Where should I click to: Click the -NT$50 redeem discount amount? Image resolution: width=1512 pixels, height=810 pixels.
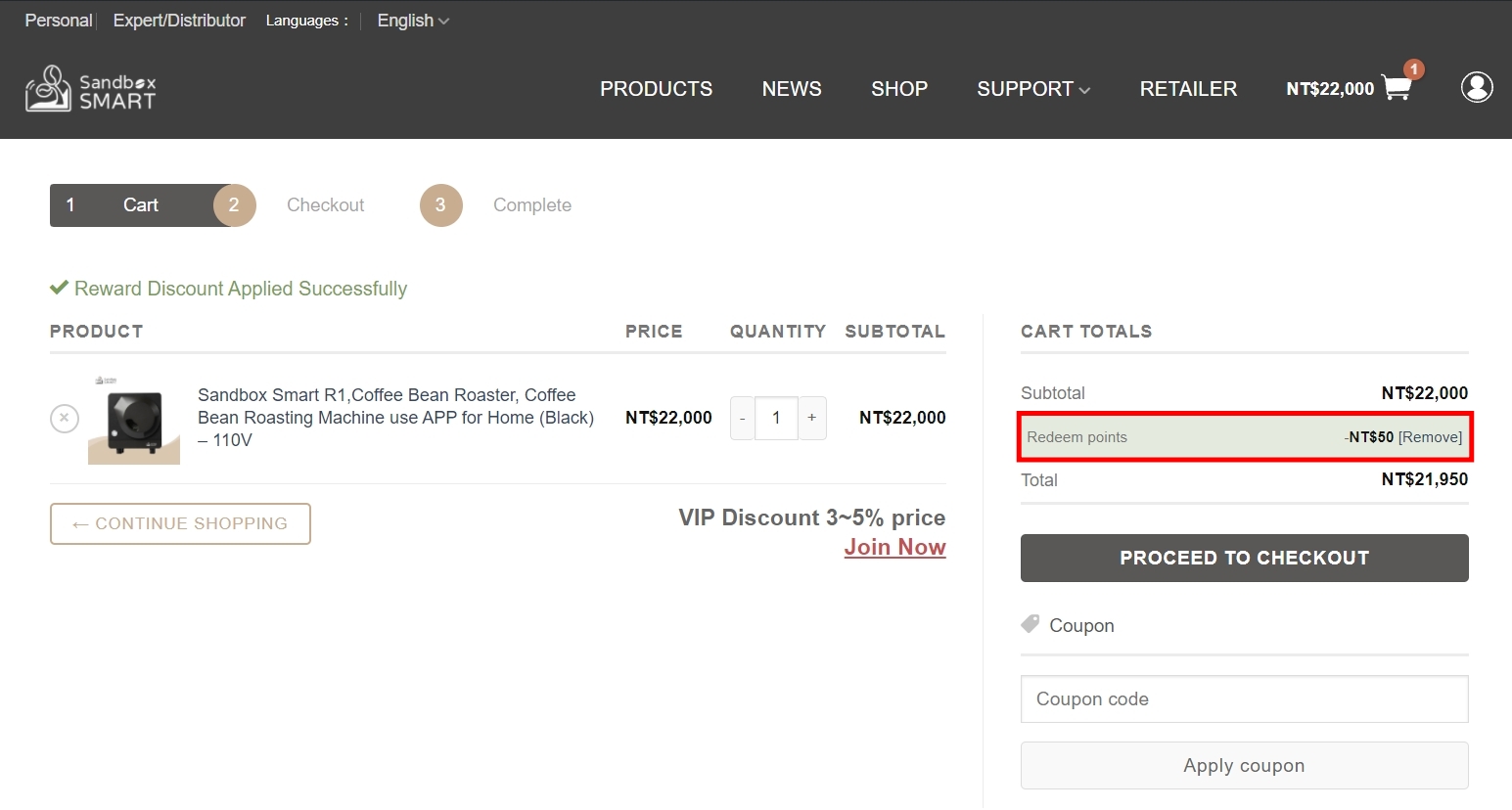pos(1369,437)
